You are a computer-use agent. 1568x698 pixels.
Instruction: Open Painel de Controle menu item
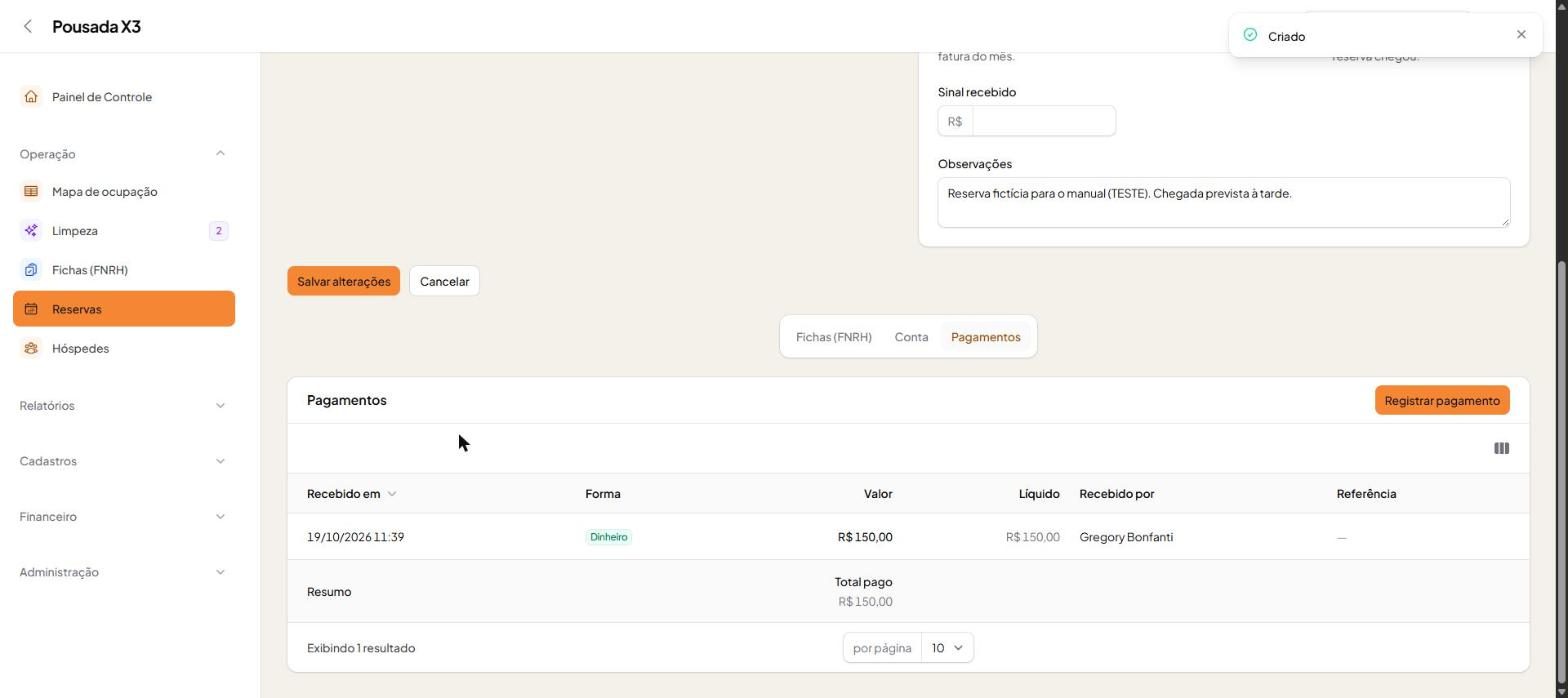pyautogui.click(x=124, y=97)
